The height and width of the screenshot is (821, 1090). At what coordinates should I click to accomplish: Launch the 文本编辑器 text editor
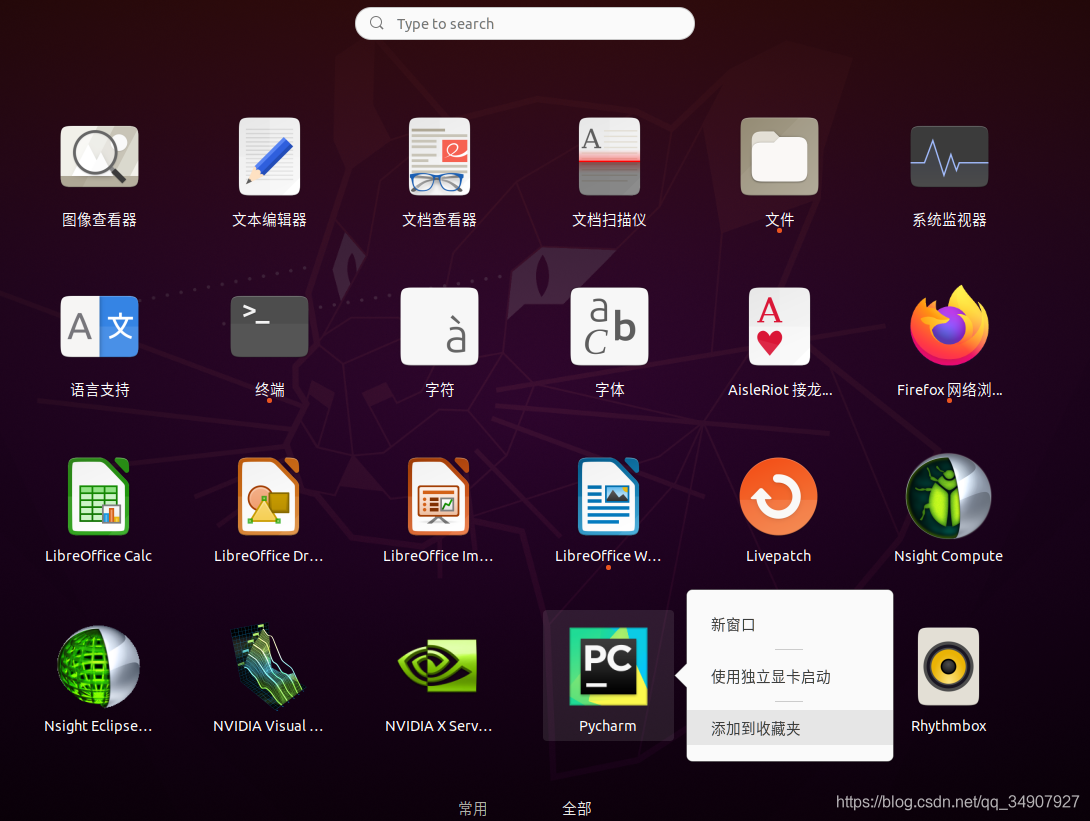pyautogui.click(x=269, y=156)
